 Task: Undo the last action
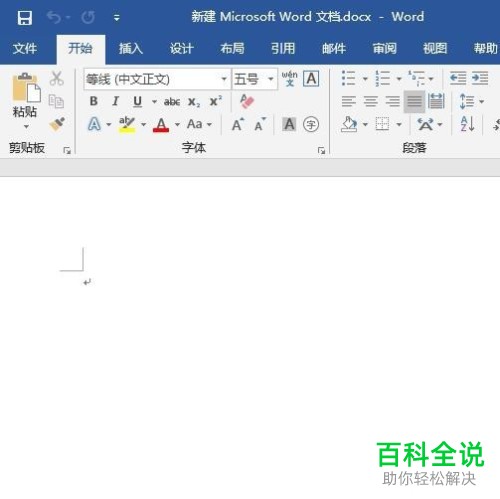(54, 17)
